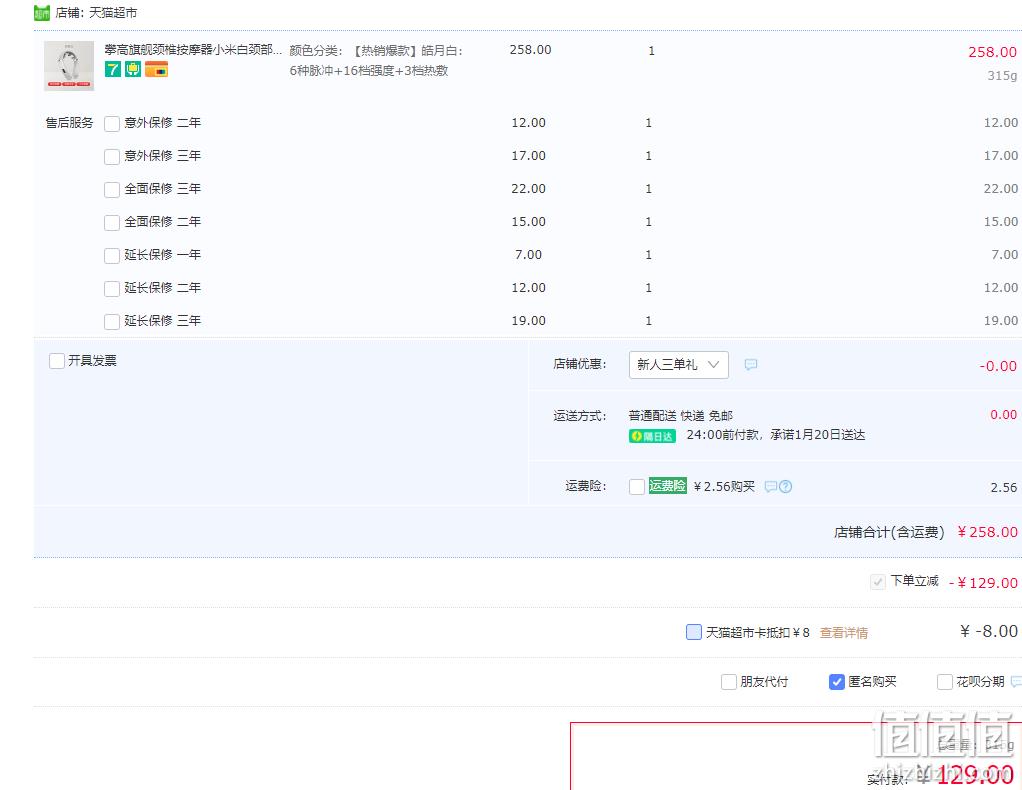Image resolution: width=1022 pixels, height=790 pixels.
Task: Check the 天猫超市卡抵扣¥8 checkbox
Action: pos(694,632)
